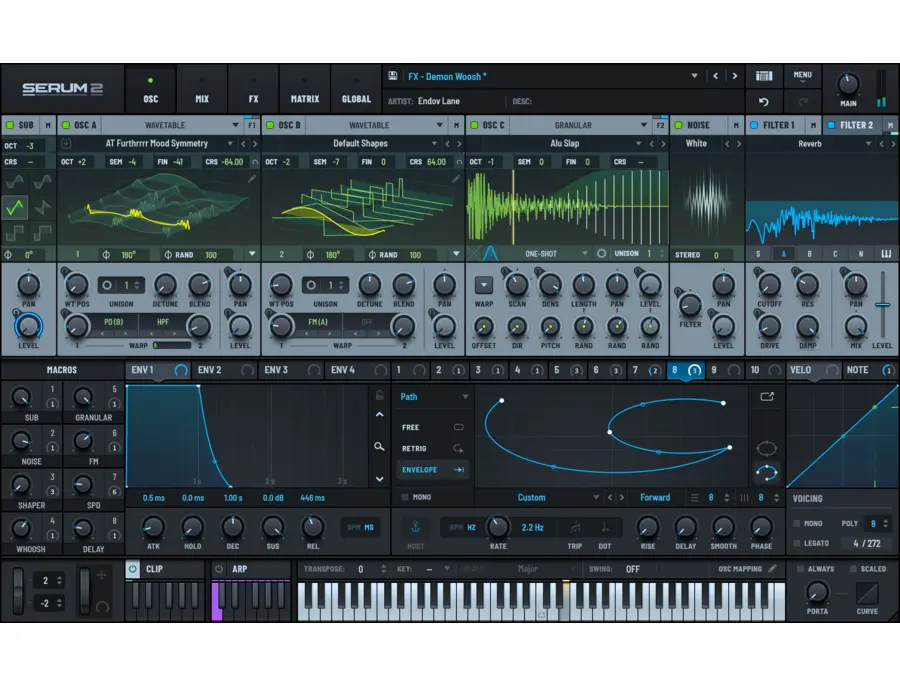900x687 pixels.
Task: Click the undo arrow icon
Action: pyautogui.click(x=763, y=102)
